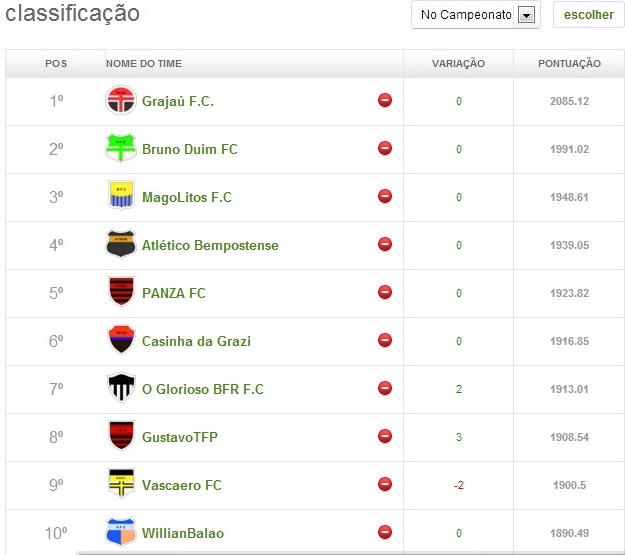Click the O Glorioso BFR F.C crest
625x555 pixels.
[x=120, y=389]
